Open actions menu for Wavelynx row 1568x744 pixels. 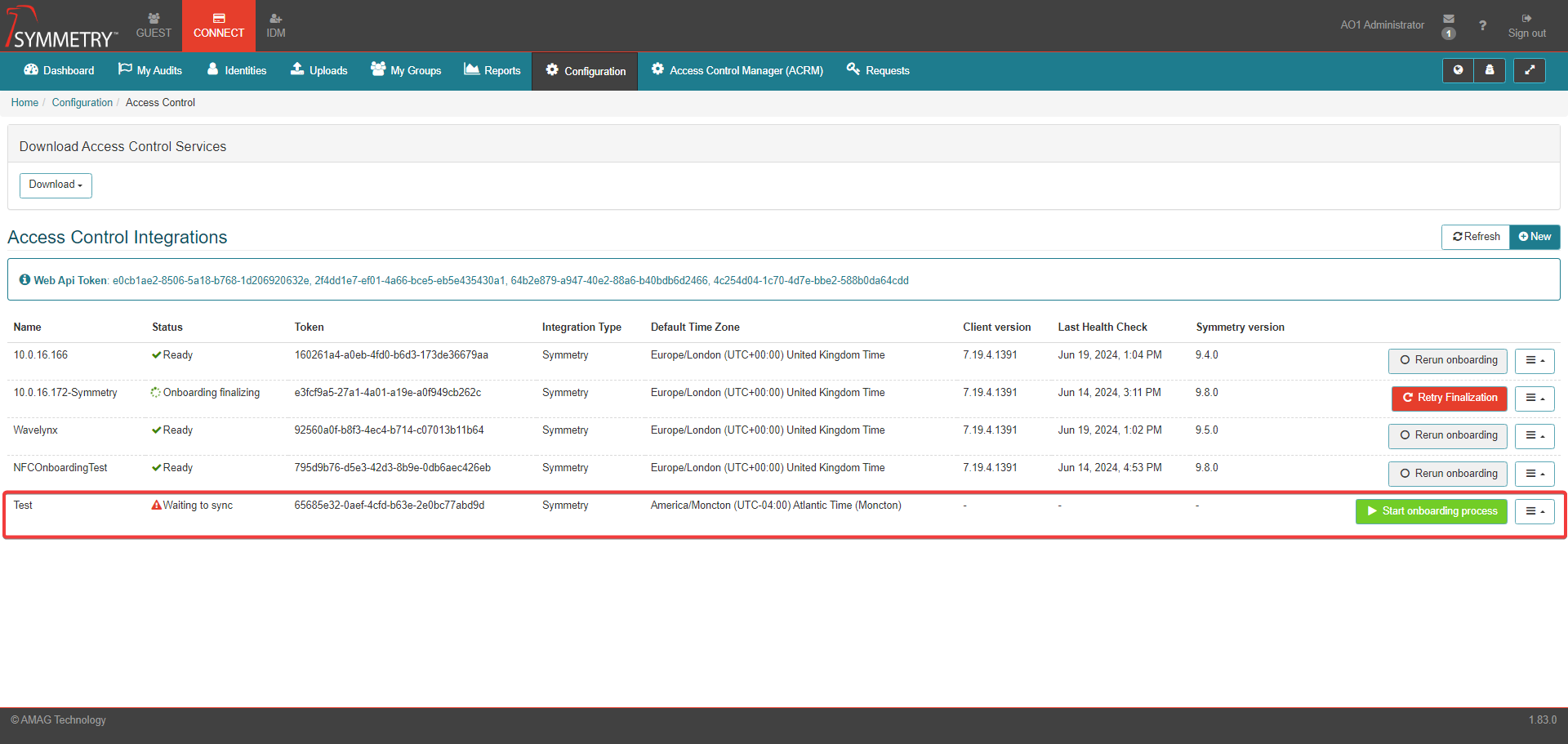[x=1535, y=435]
